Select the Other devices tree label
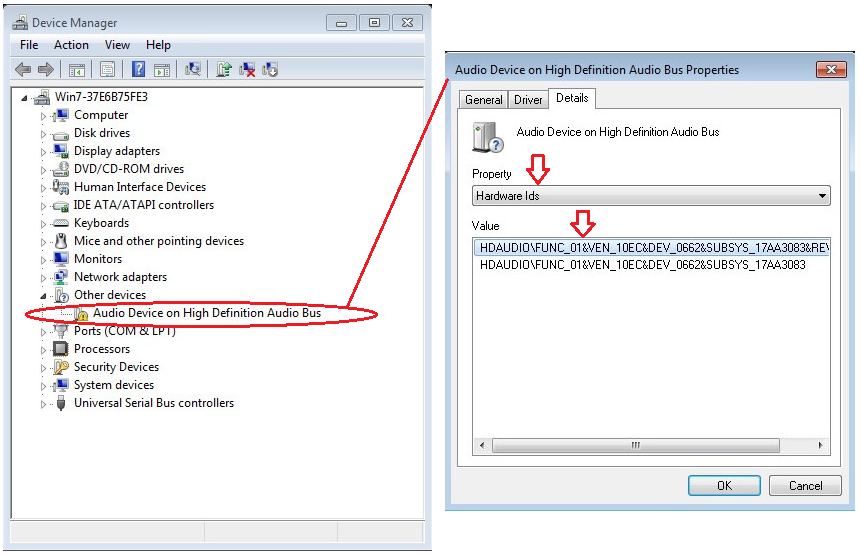This screenshot has height=555, width=860. (x=110, y=295)
